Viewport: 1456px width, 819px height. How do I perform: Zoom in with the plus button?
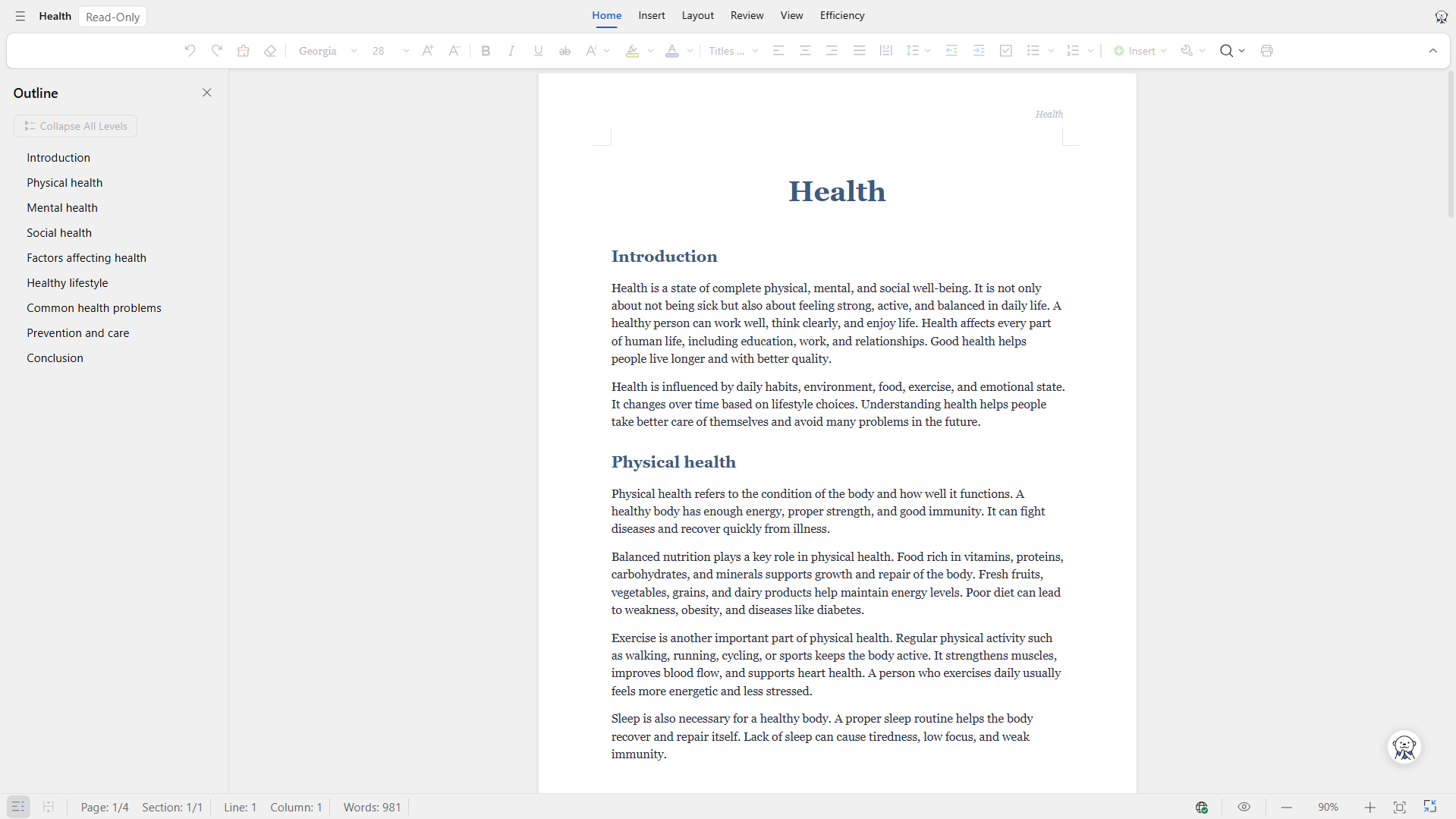[x=1370, y=807]
